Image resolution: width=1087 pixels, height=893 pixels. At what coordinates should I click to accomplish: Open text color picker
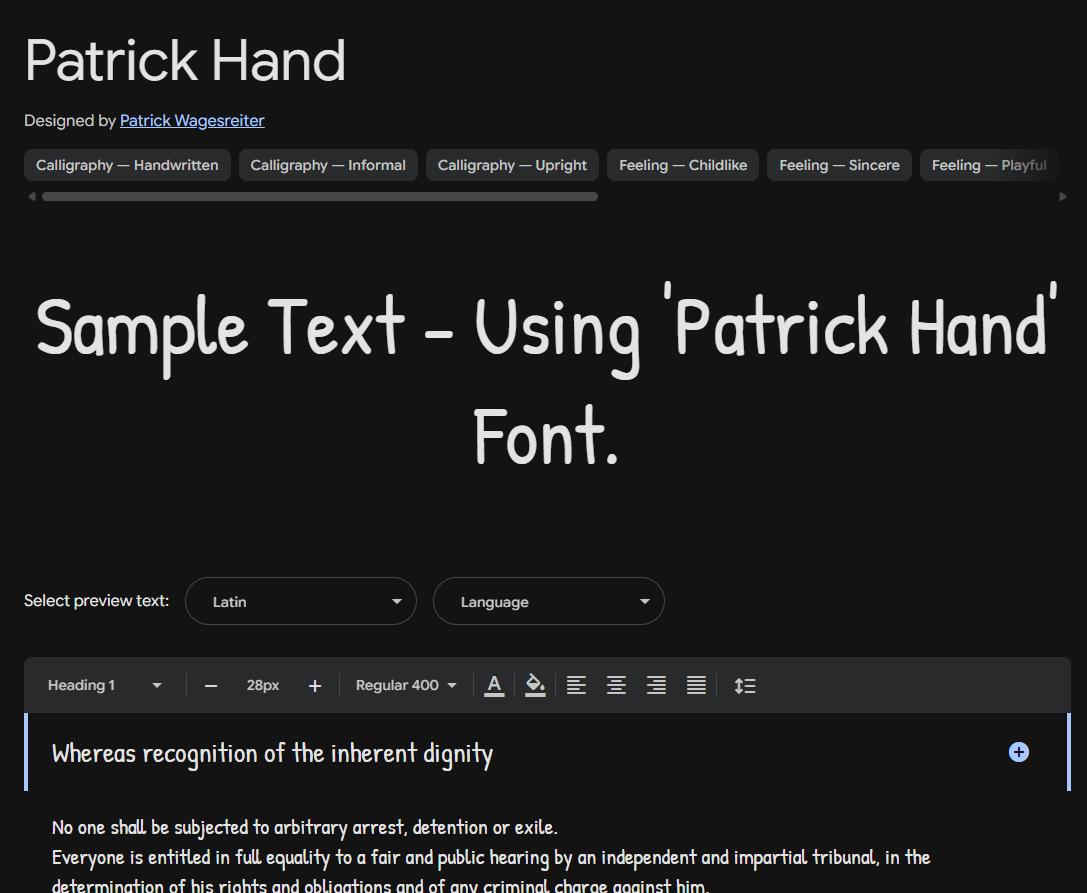coord(494,685)
